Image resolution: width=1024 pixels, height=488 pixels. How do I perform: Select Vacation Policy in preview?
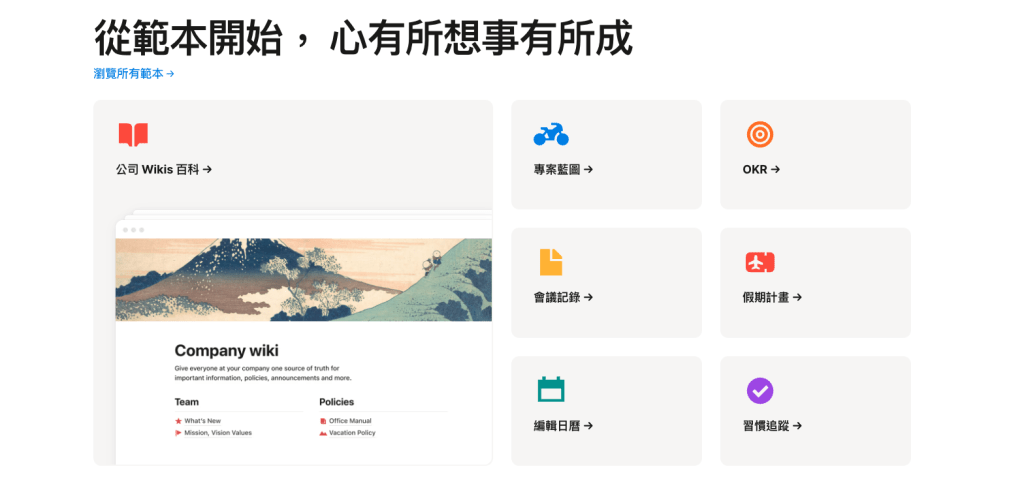click(352, 432)
